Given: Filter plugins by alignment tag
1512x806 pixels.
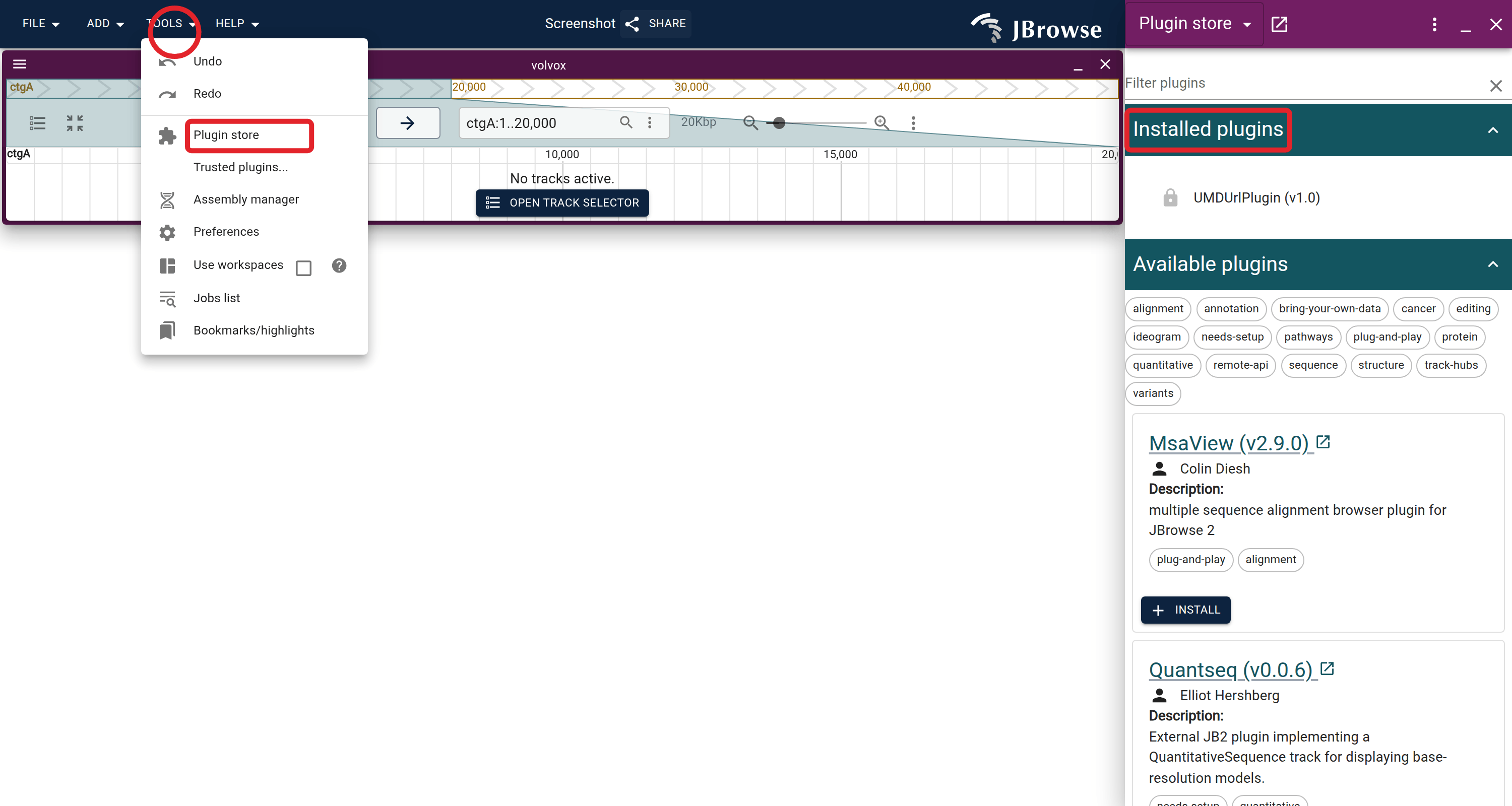Looking at the screenshot, I should pos(1158,309).
